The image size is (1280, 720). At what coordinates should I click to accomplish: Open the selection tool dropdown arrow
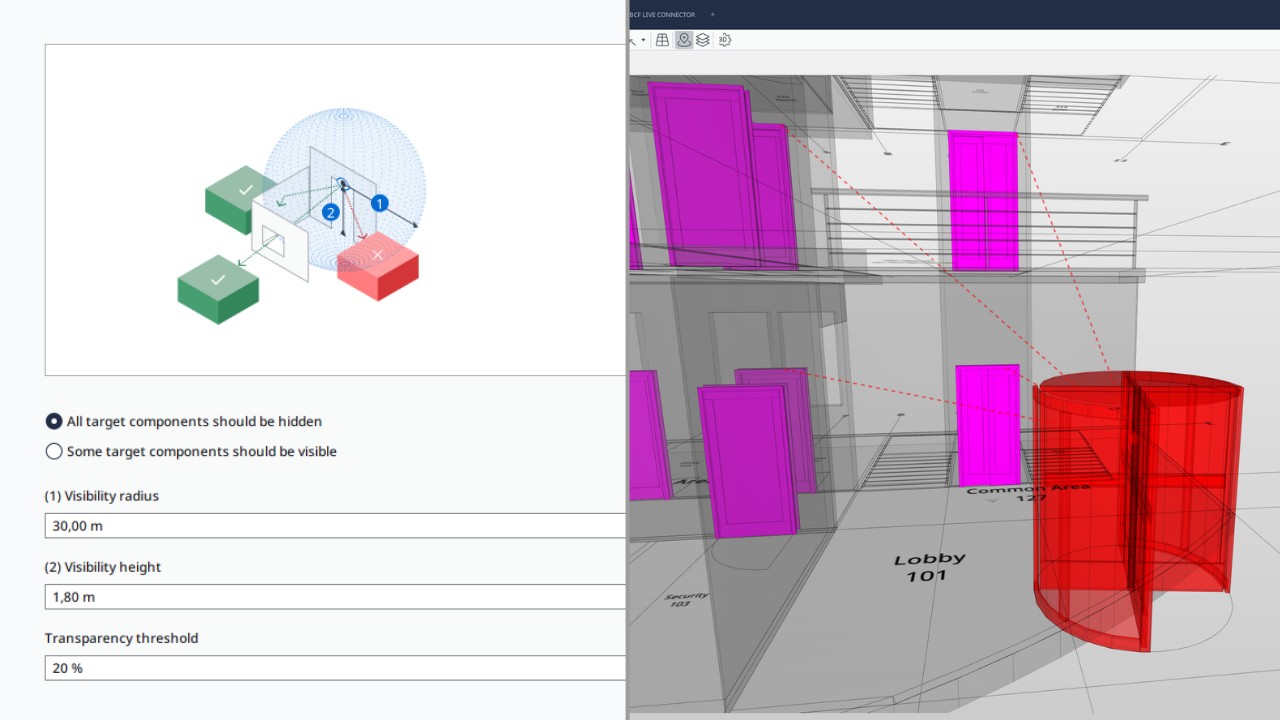pos(643,40)
